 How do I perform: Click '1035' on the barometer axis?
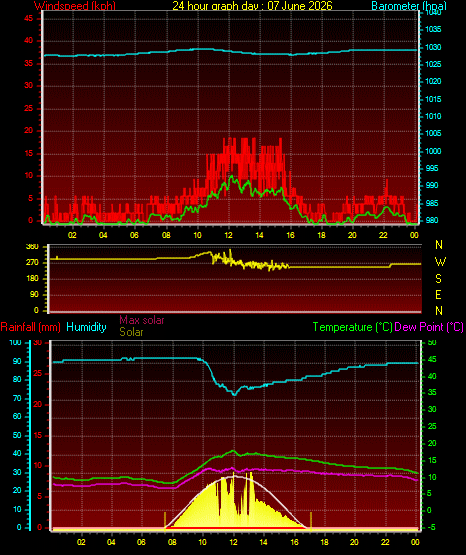click(x=433, y=29)
